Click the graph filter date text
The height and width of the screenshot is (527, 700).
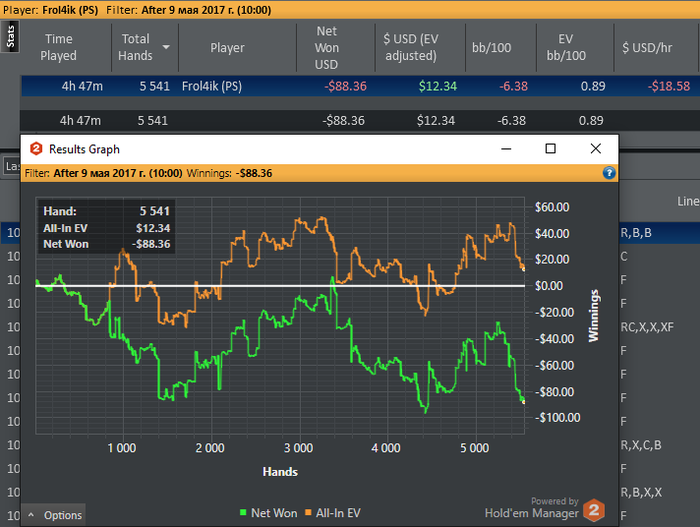pos(118,173)
